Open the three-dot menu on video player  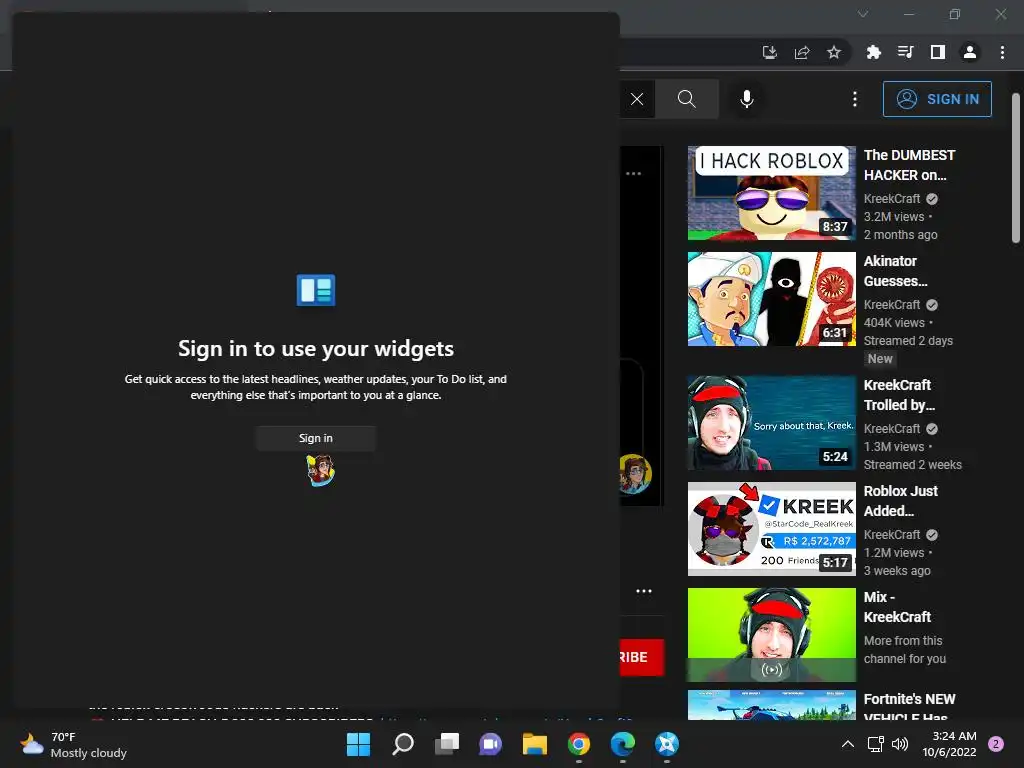tap(633, 174)
